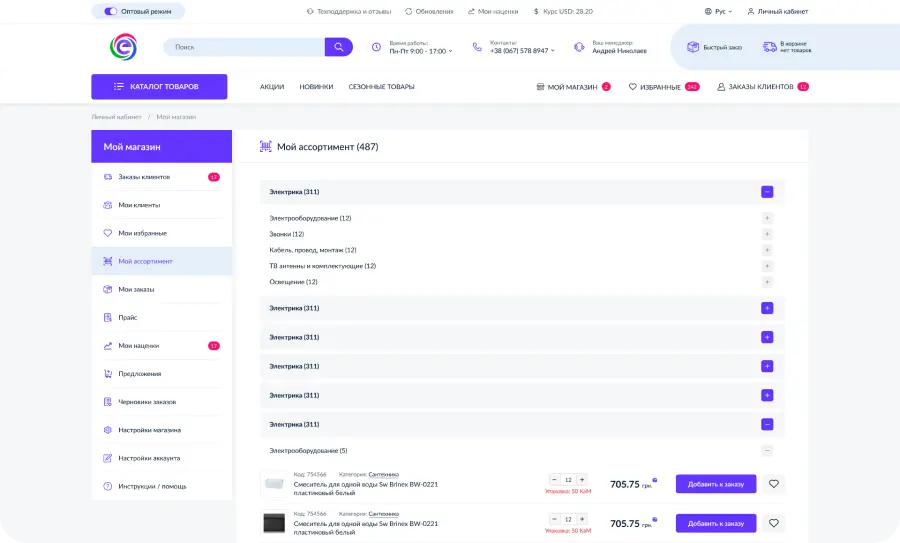Click the phone contacts icon

tap(477, 47)
